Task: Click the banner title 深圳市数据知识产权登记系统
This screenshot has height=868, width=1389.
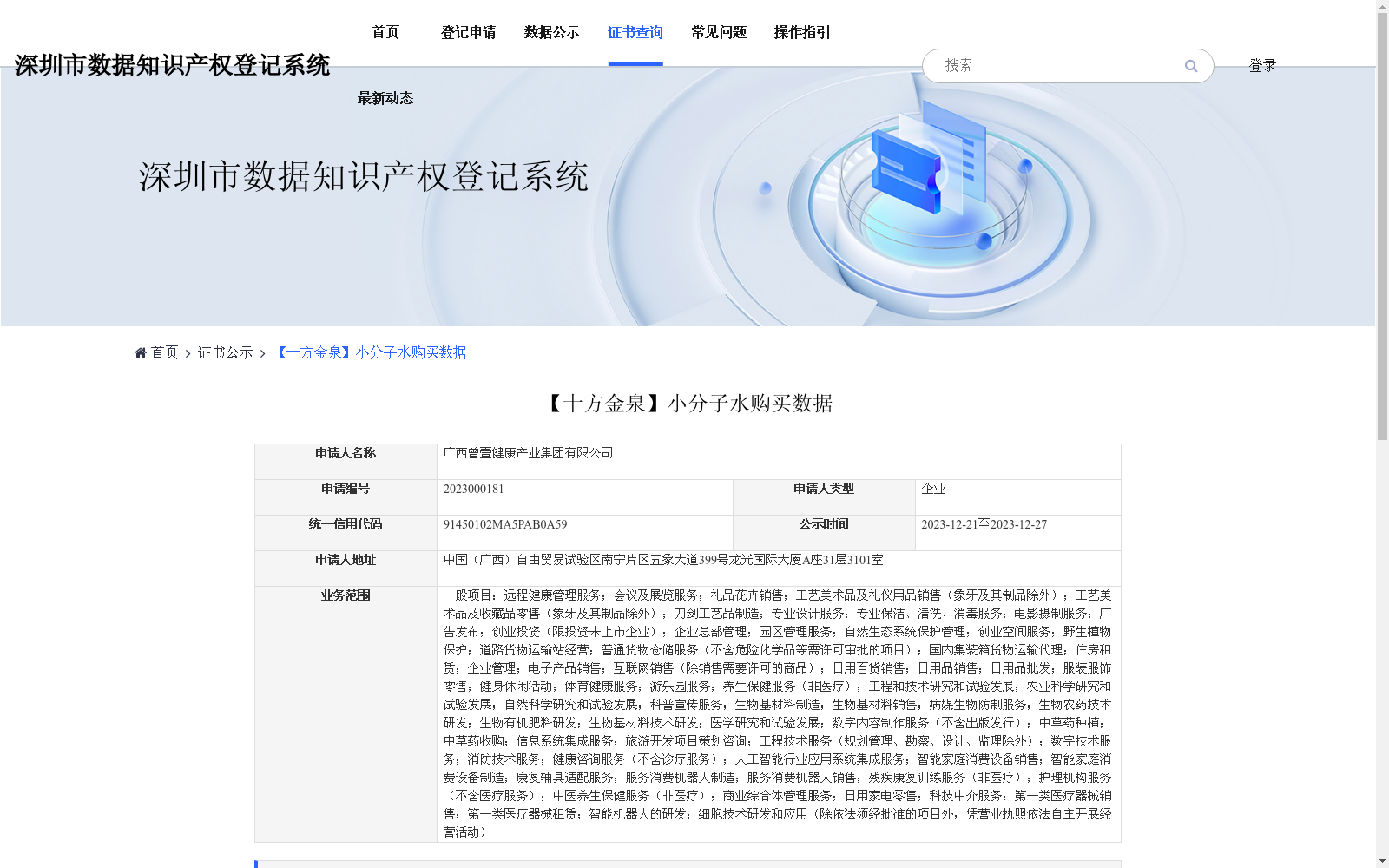Action: 364,177
